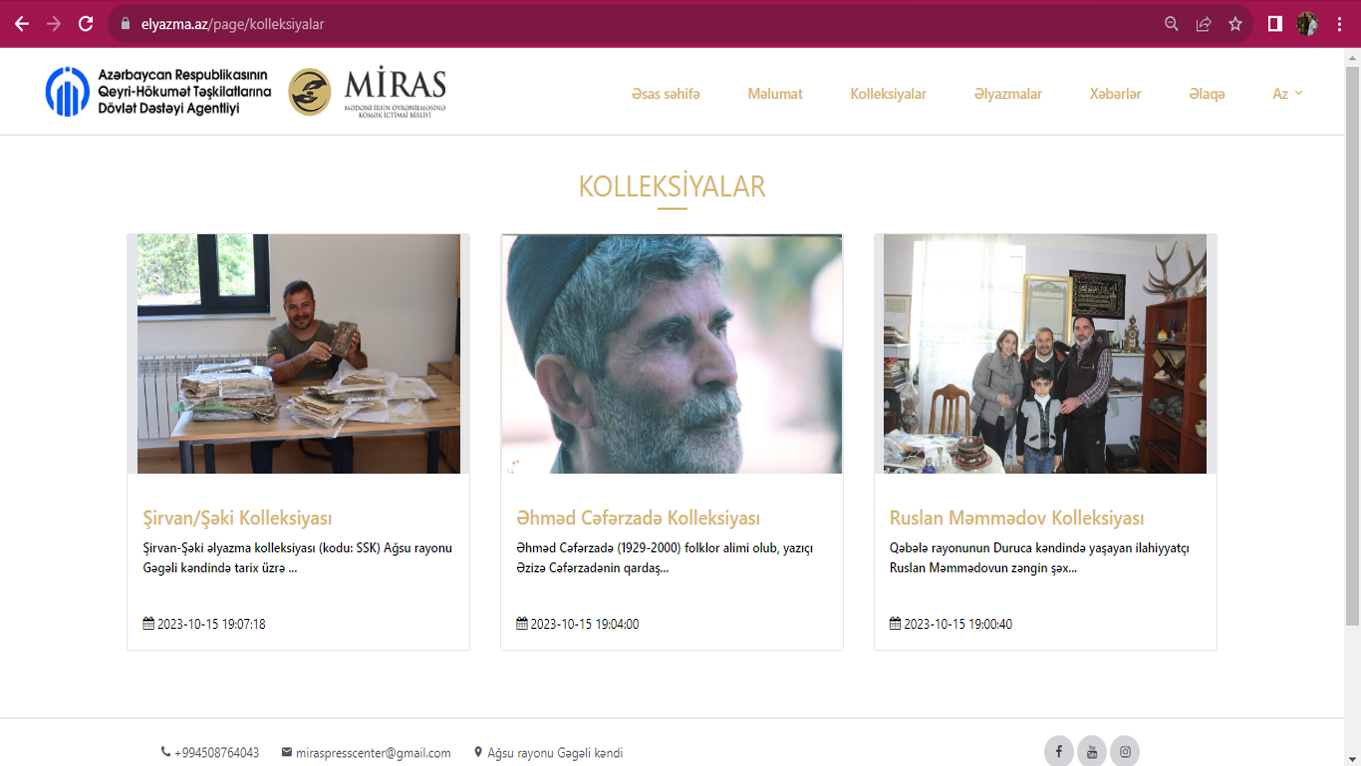
Task: Open the Facebook social icon in footer
Action: (1059, 751)
